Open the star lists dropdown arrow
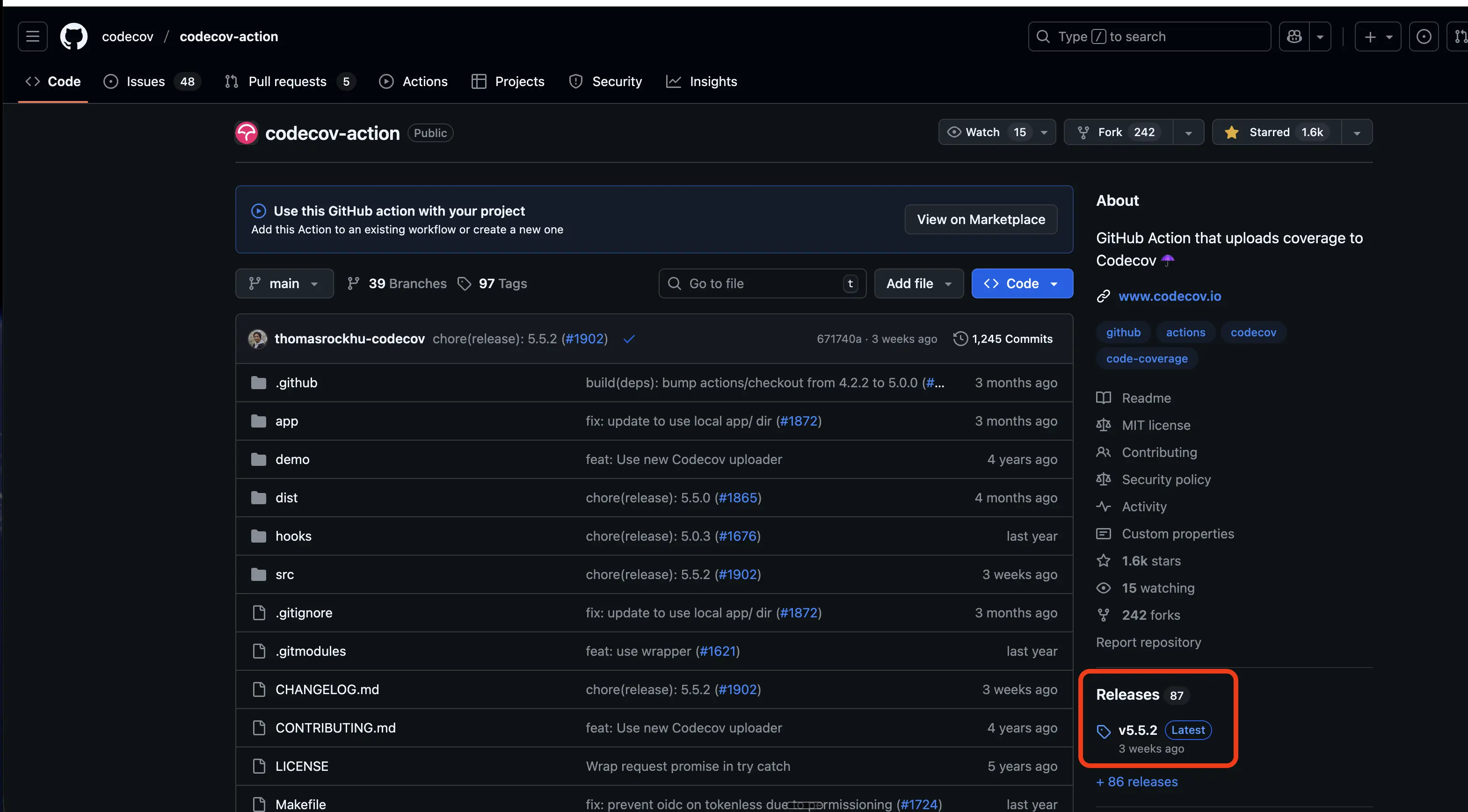This screenshot has height=812, width=1468. 1357,132
